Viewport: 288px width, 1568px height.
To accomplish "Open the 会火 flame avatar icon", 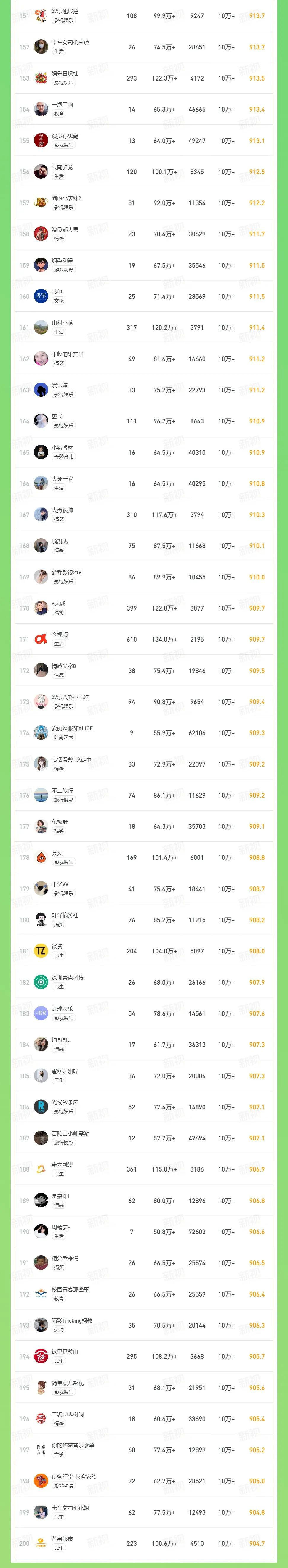I will coord(41,857).
